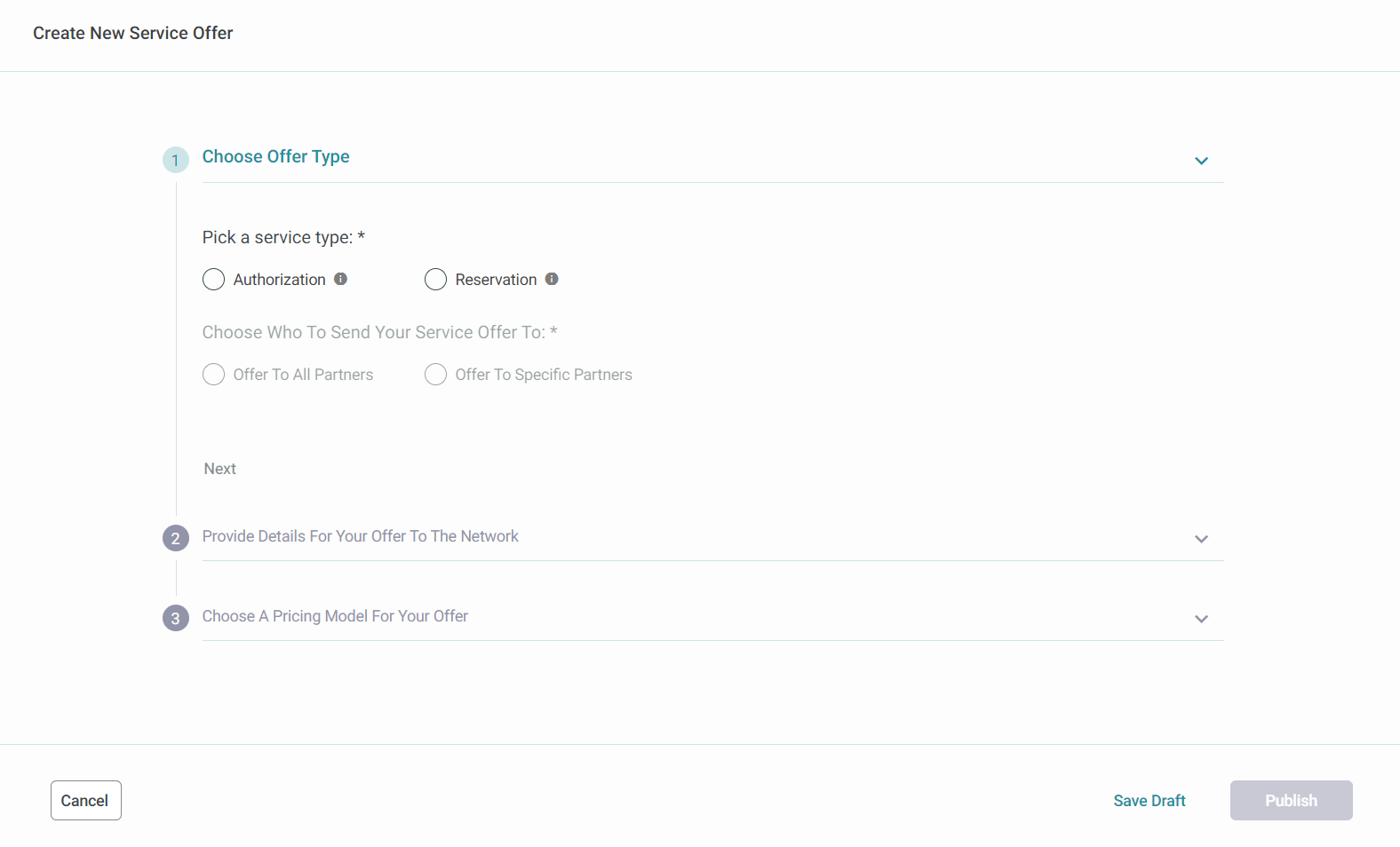This screenshot has height=847, width=1400.
Task: Choose Offer To All Partners option
Action: pos(213,375)
